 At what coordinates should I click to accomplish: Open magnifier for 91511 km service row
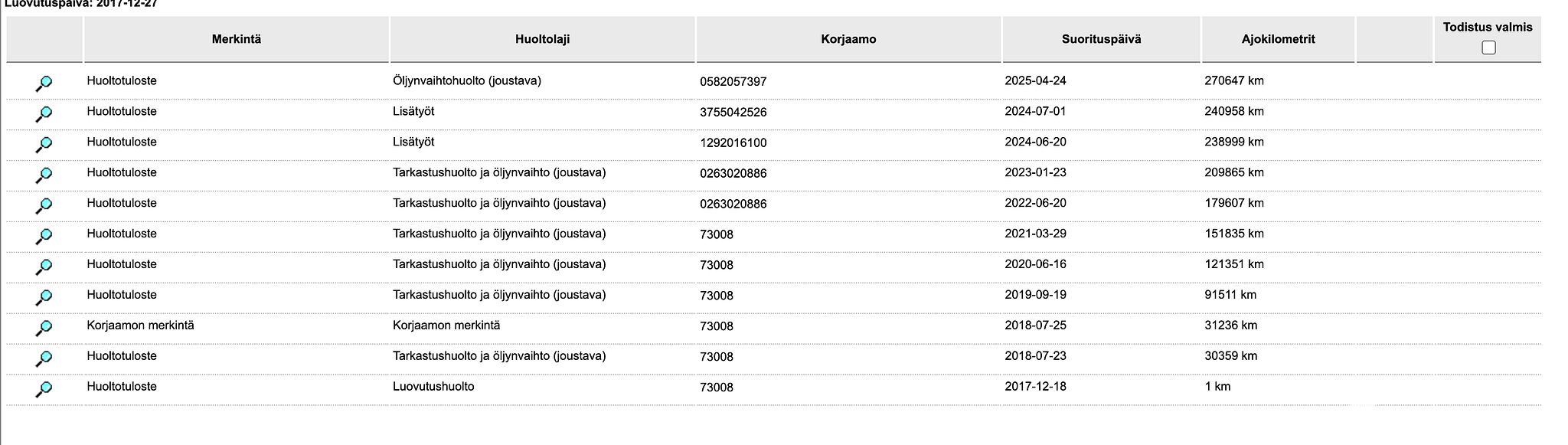[x=44, y=298]
